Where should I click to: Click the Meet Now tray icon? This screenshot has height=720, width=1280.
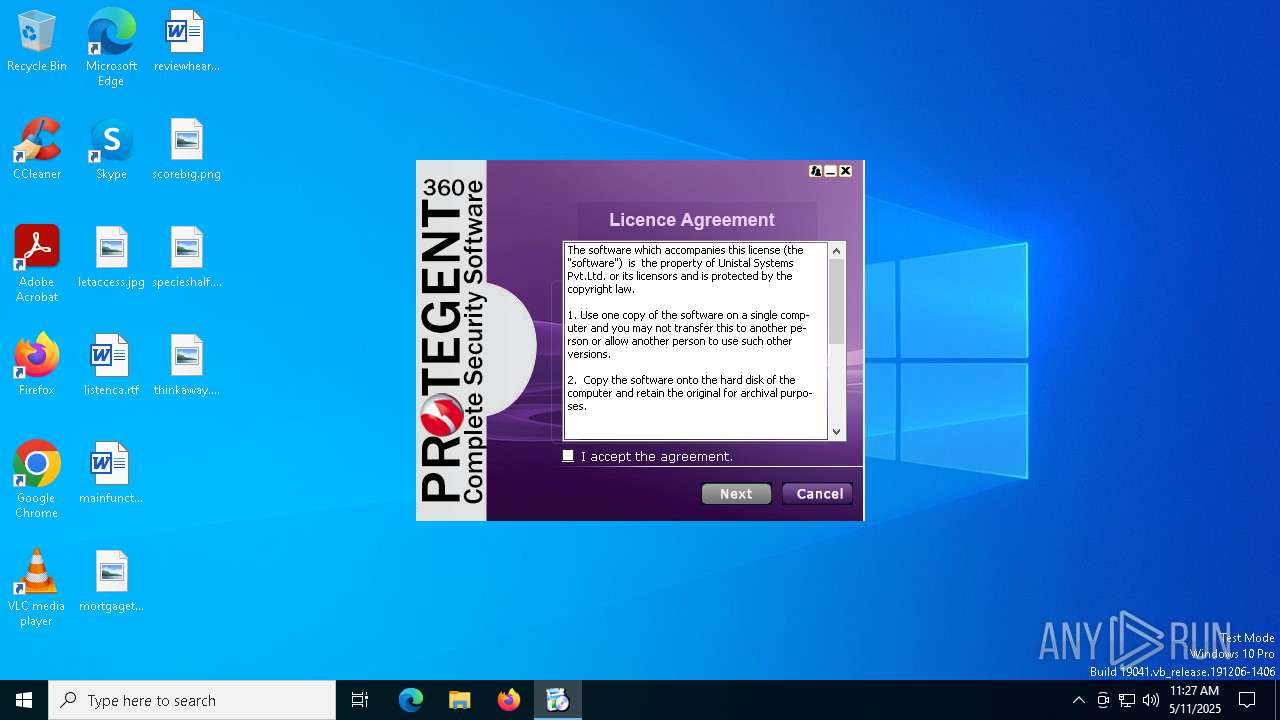click(x=1103, y=700)
